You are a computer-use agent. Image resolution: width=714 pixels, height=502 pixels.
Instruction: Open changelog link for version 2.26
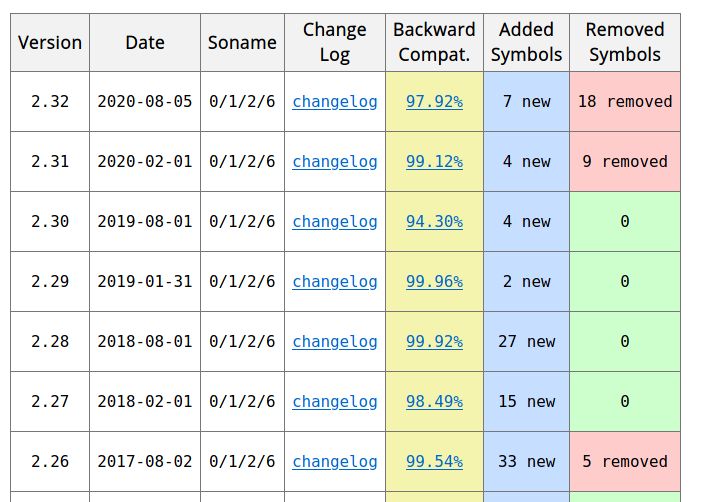pyautogui.click(x=335, y=461)
